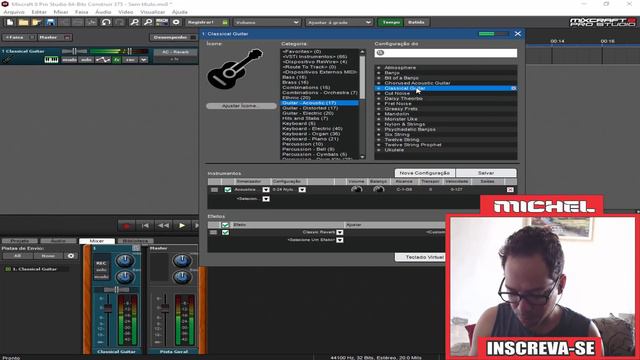Click the blue Save floppy disk icon
Viewport: 640px width, 360px height.
pyautogui.click(x=51, y=22)
